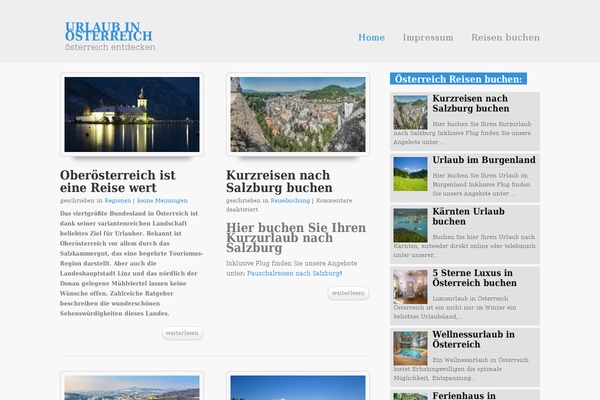Click weiterlesen under the Oberösterreich post

tap(182, 333)
